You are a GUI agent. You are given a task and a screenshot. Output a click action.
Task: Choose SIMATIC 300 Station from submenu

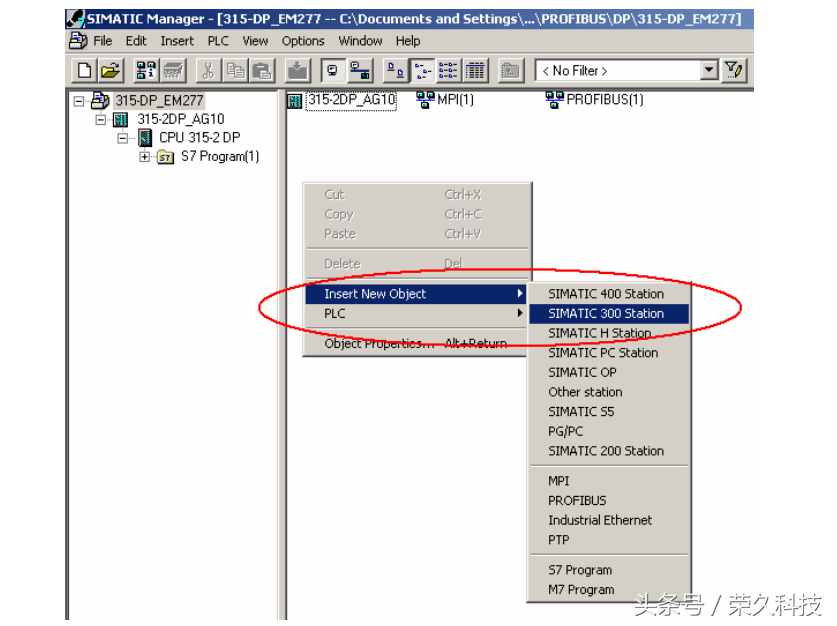[x=605, y=313]
